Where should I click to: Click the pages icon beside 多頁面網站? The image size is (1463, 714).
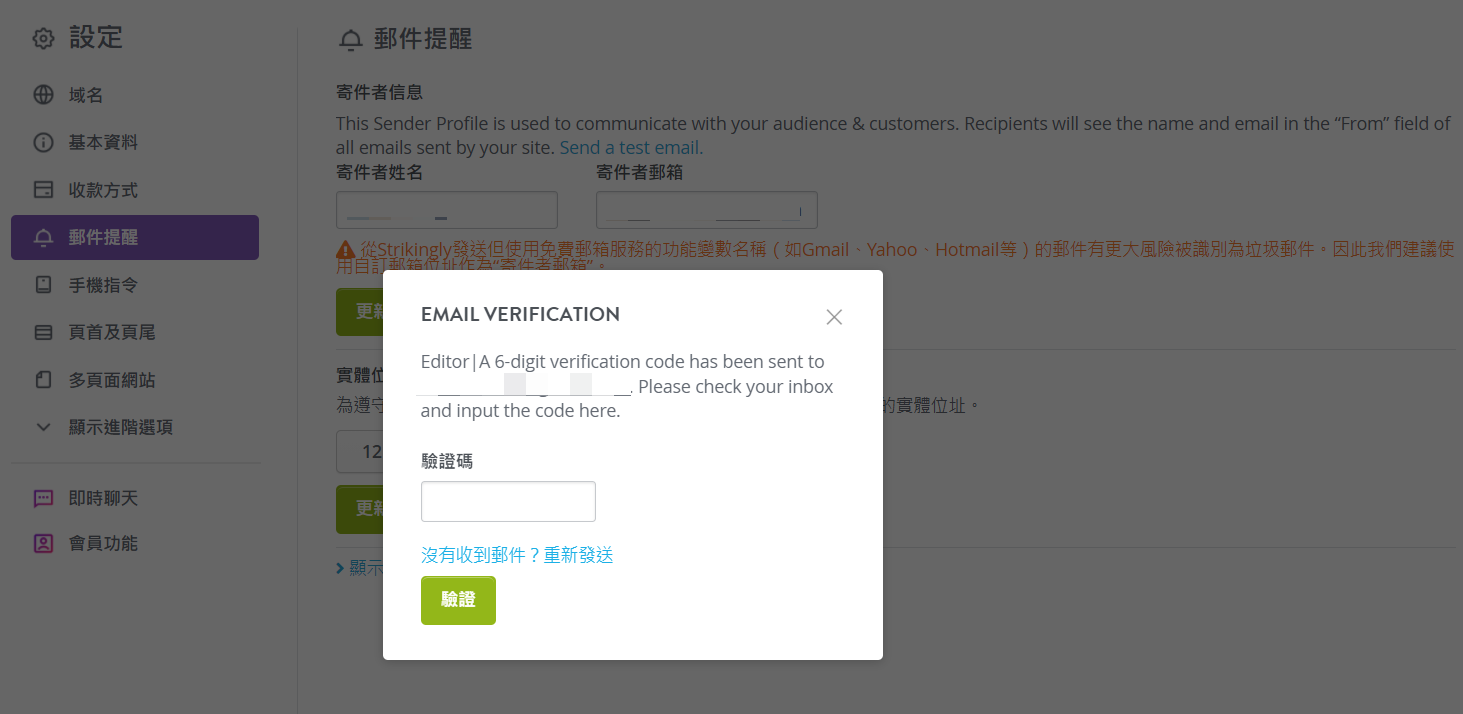coord(43,380)
